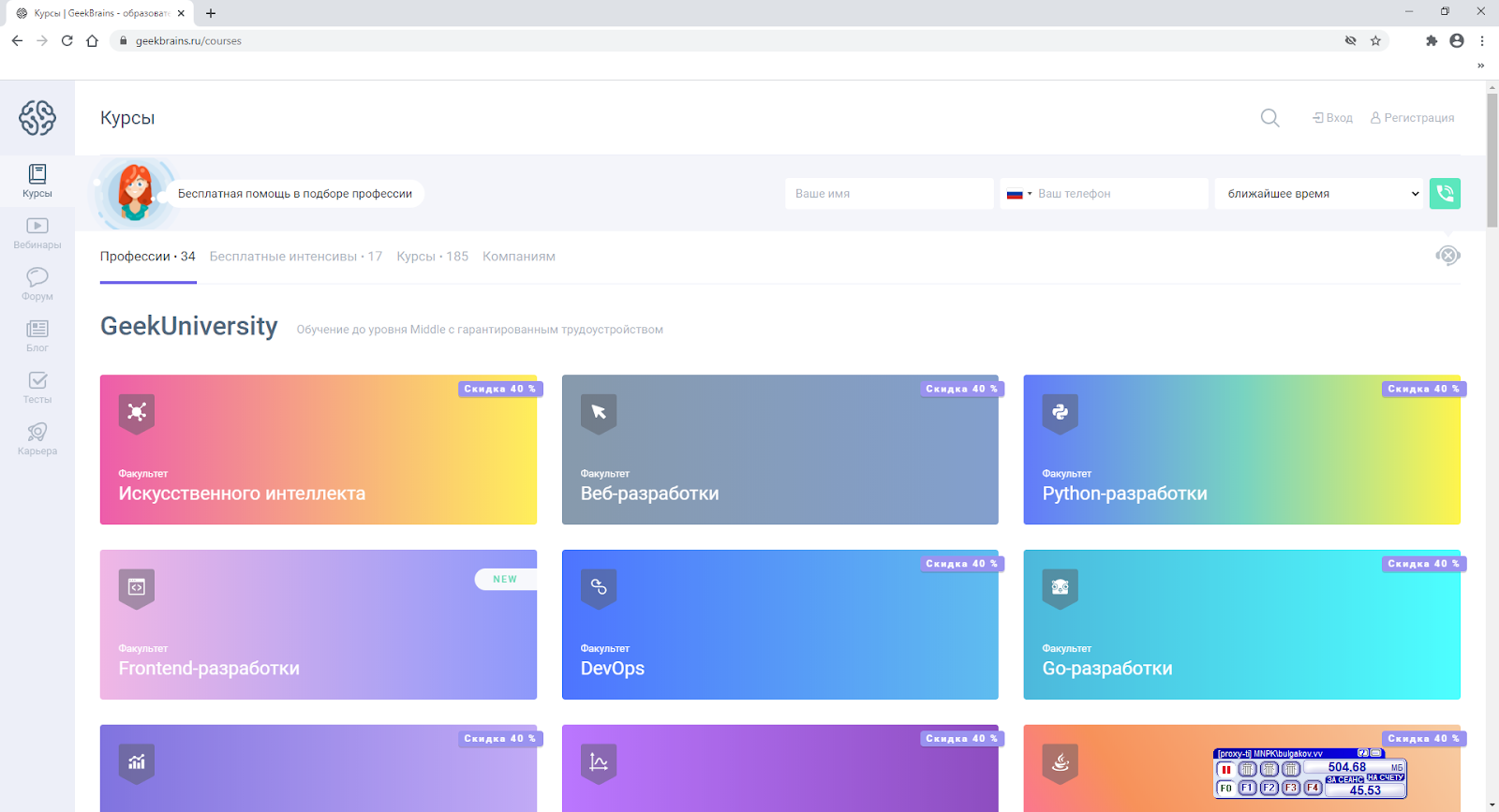Click F1 button in the proxy widget

(x=1247, y=789)
